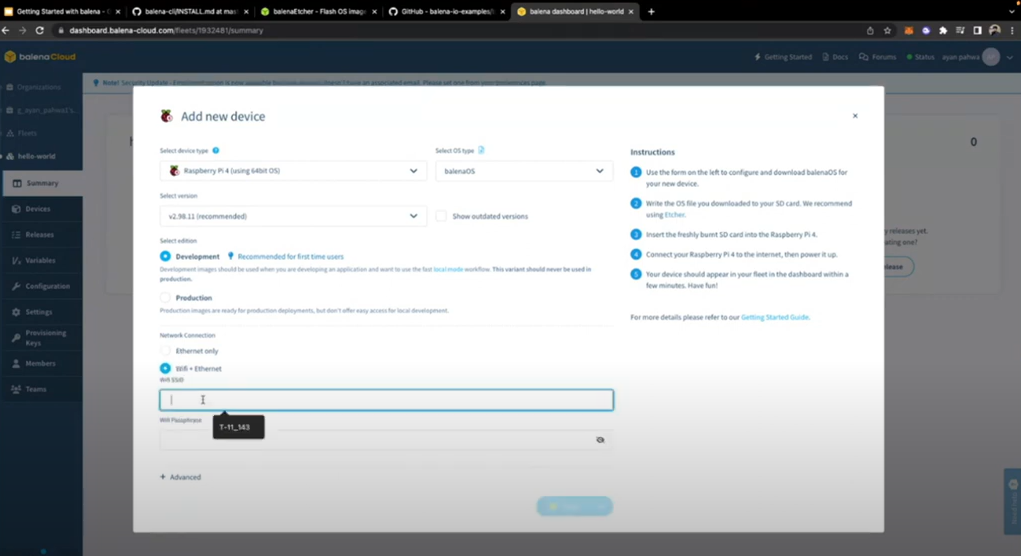Image resolution: width=1021 pixels, height=556 pixels.
Task: Open the Etcher link in instructions
Action: 674,215
